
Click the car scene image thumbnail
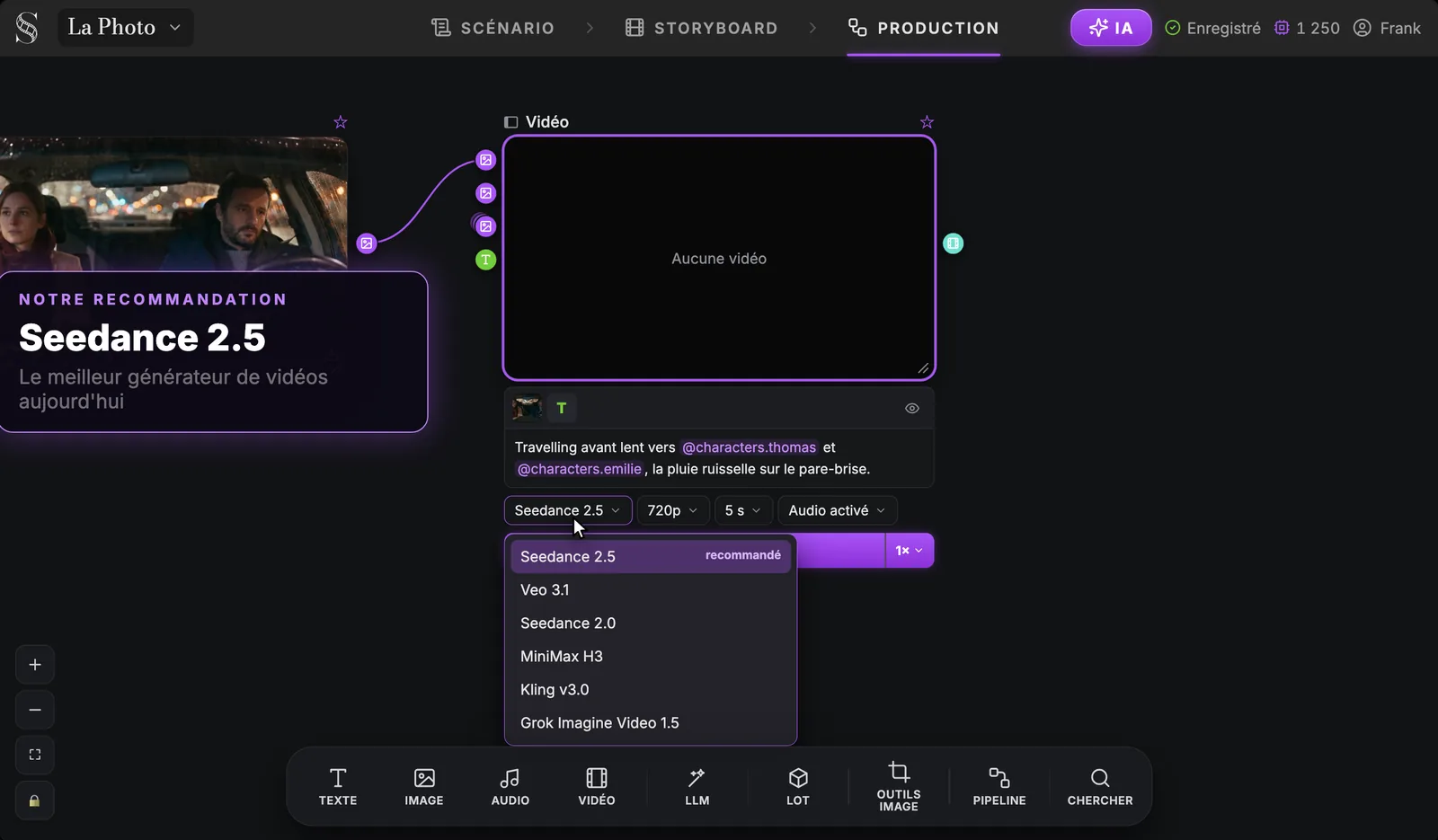173,204
